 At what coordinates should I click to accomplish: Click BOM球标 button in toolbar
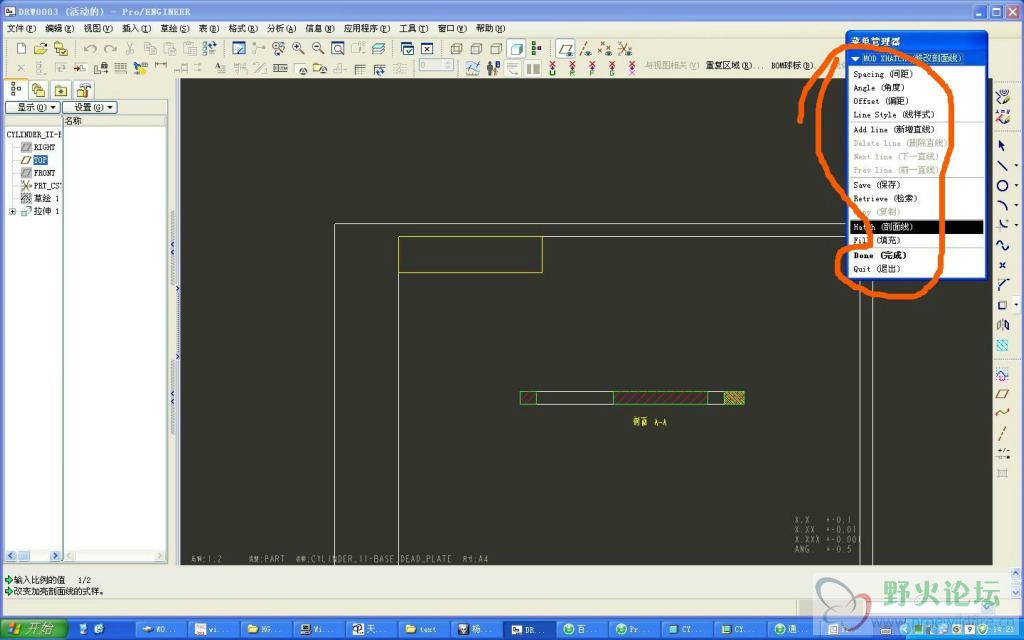pos(793,65)
